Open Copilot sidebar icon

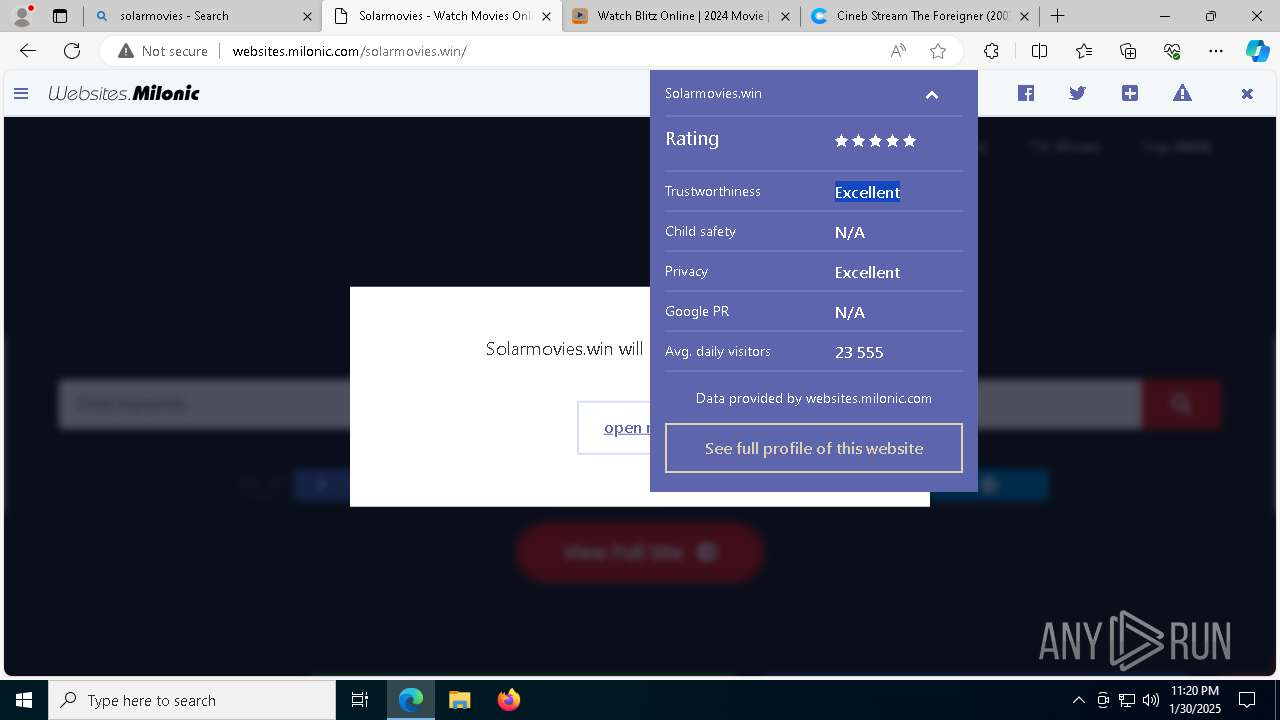coord(1257,51)
